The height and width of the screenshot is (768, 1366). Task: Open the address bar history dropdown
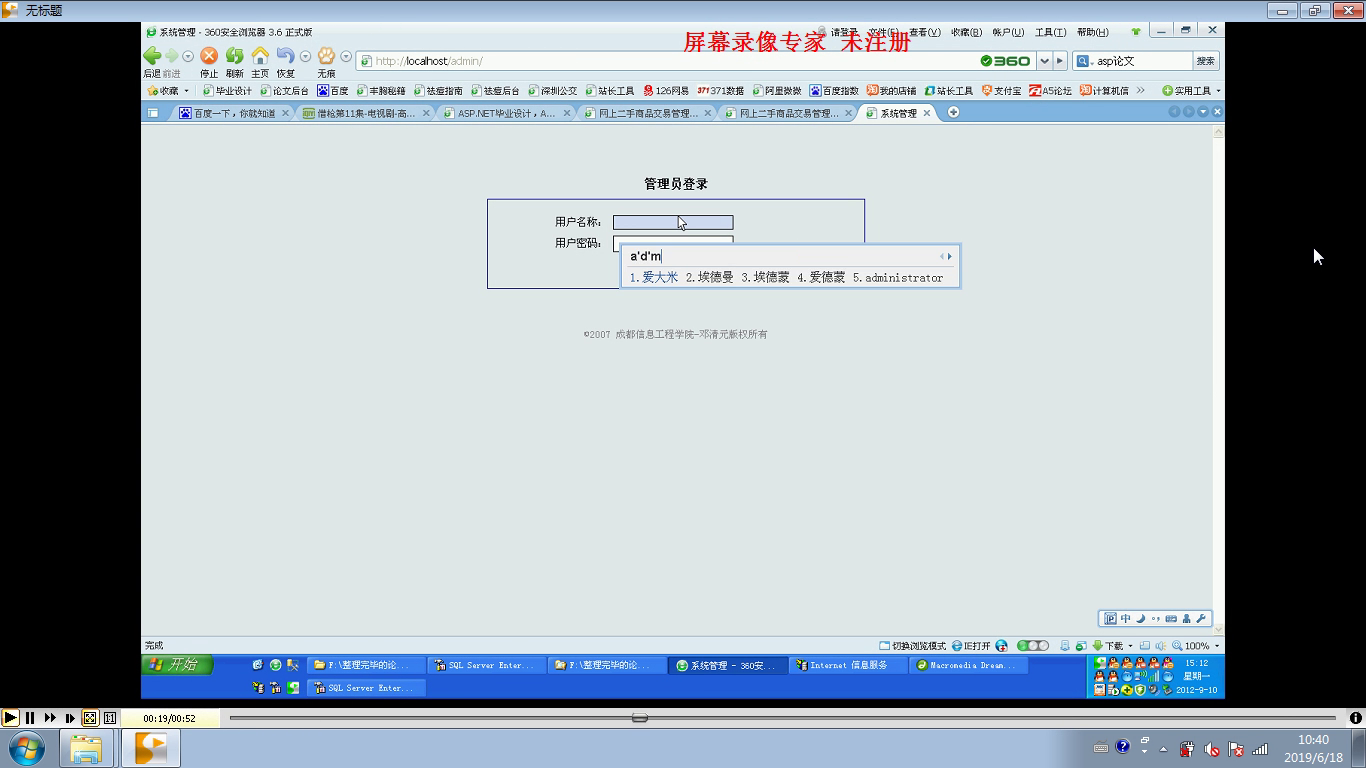tap(1044, 61)
